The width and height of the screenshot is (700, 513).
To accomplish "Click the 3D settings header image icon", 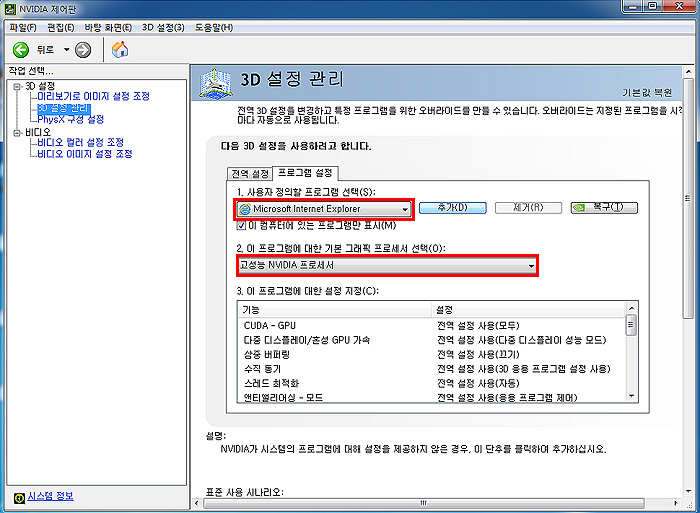I will point(216,83).
